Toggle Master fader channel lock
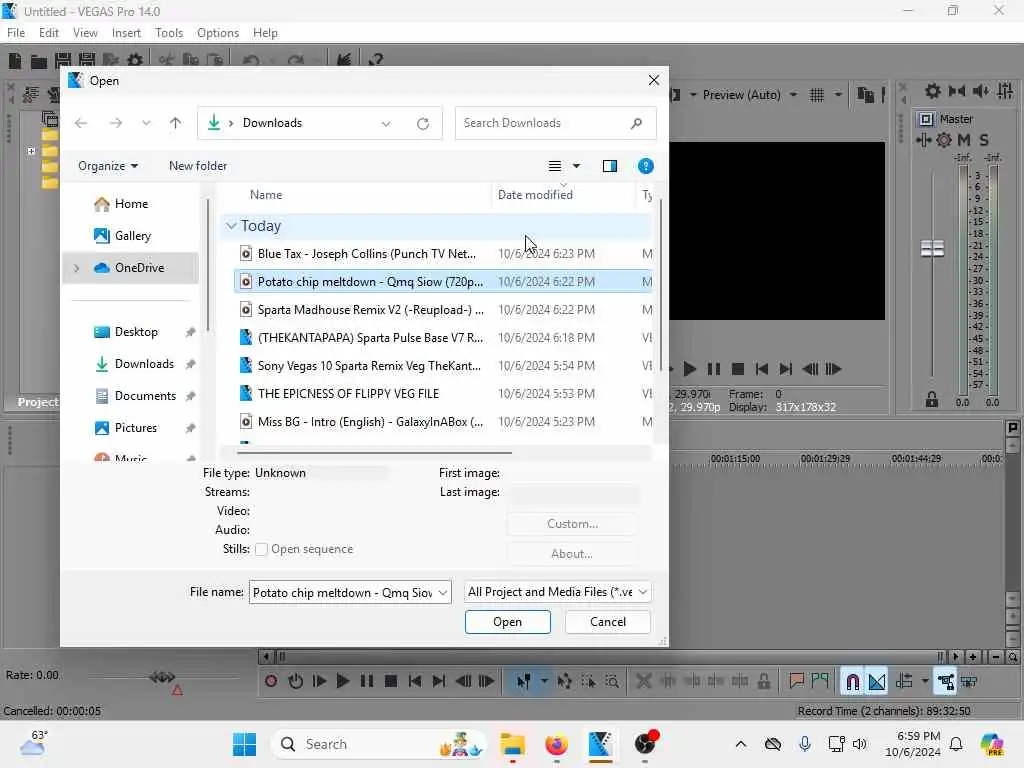Viewport: 1024px width, 768px height. (x=932, y=400)
